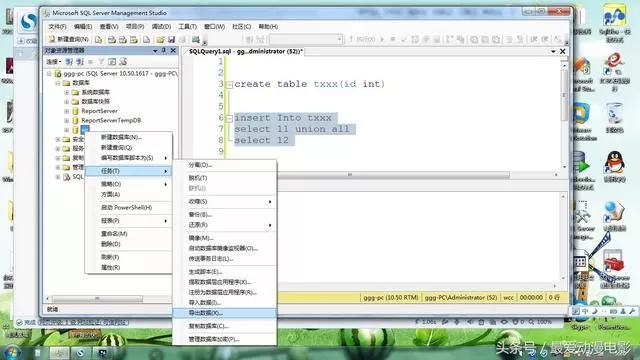640x360 pixels.
Task: Choose Import Data (导入数据) in Tasks submenu
Action: 225,302
